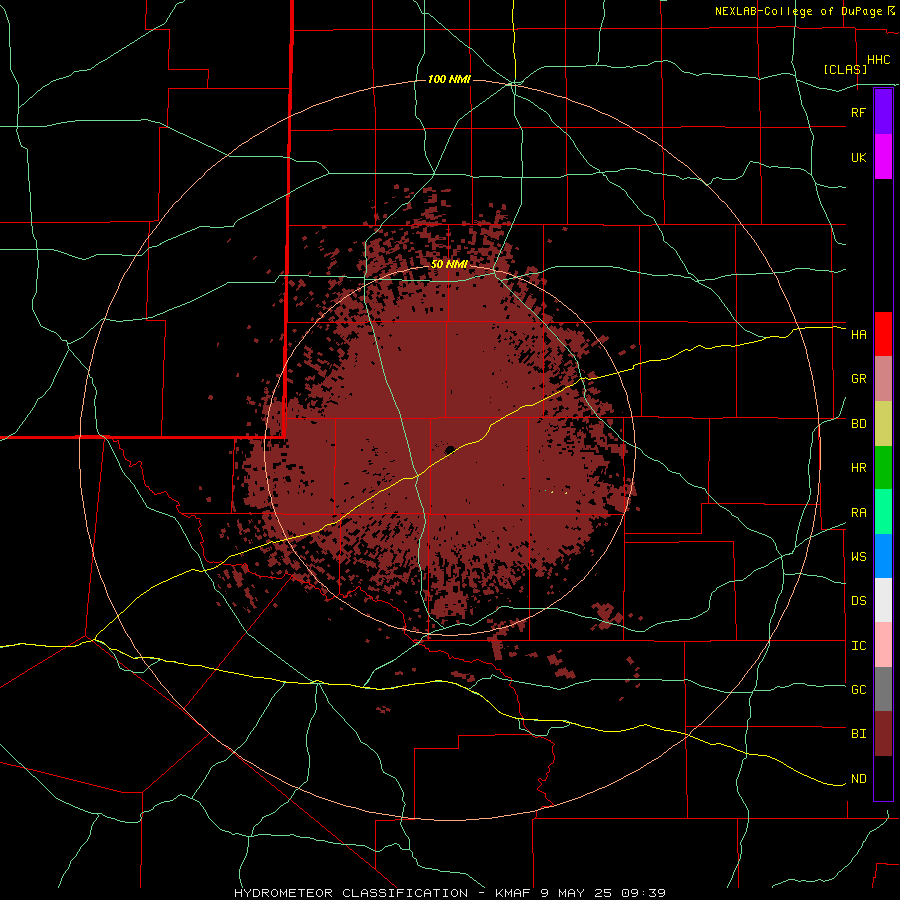Screen dimensions: 900x900
Task: Click the IC light pink legend swatch
Action: 883,645
